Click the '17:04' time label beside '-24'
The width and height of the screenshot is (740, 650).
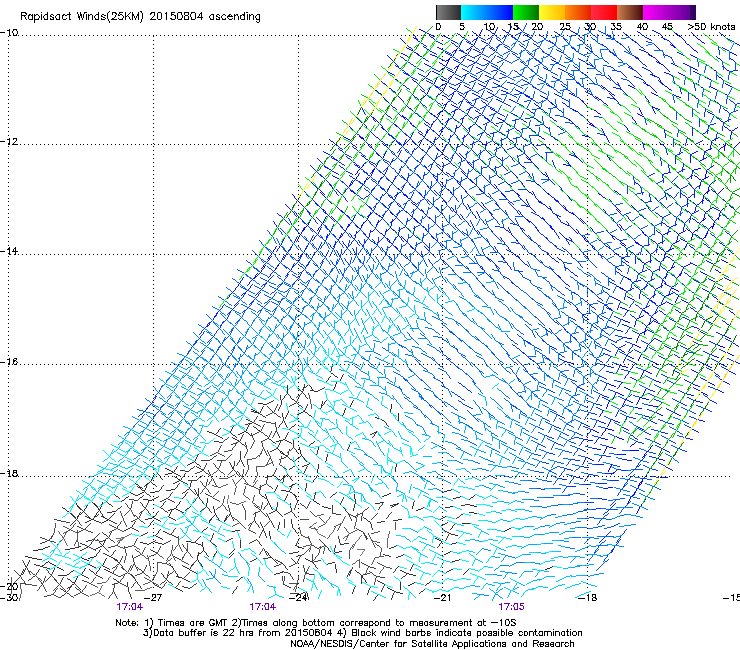(263, 607)
